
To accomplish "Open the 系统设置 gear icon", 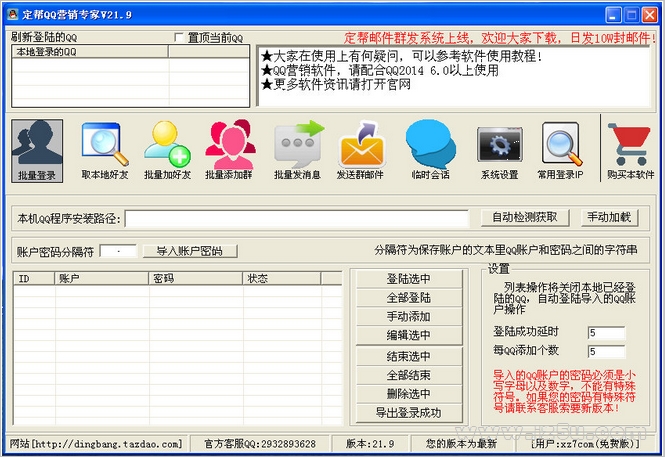I will (500, 151).
